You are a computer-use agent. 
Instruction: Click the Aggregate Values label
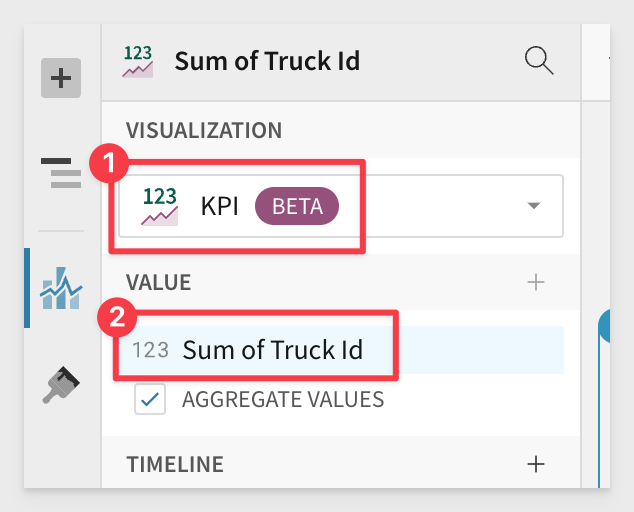point(282,399)
